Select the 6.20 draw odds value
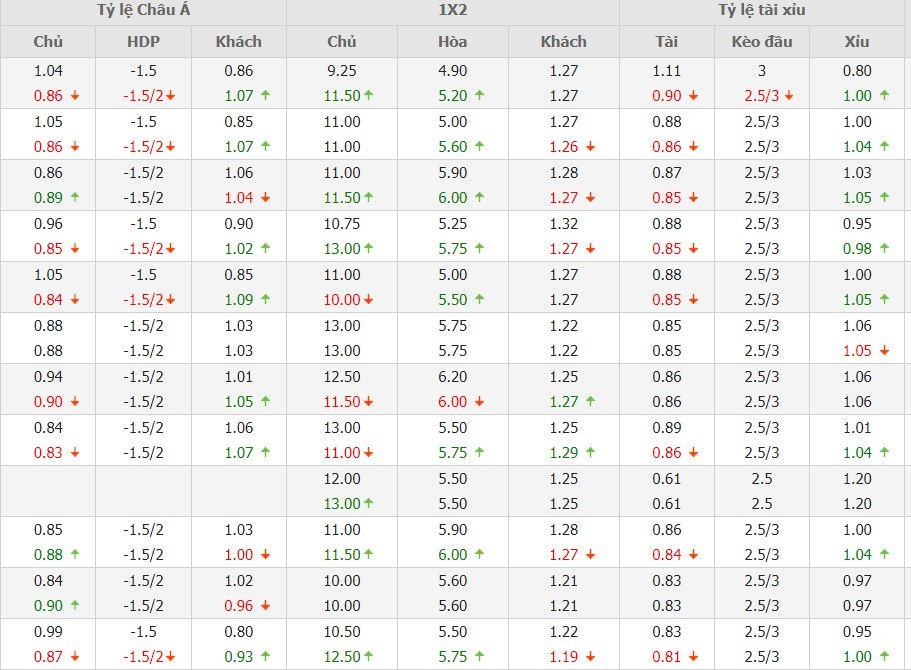This screenshot has width=911, height=670. [x=453, y=377]
